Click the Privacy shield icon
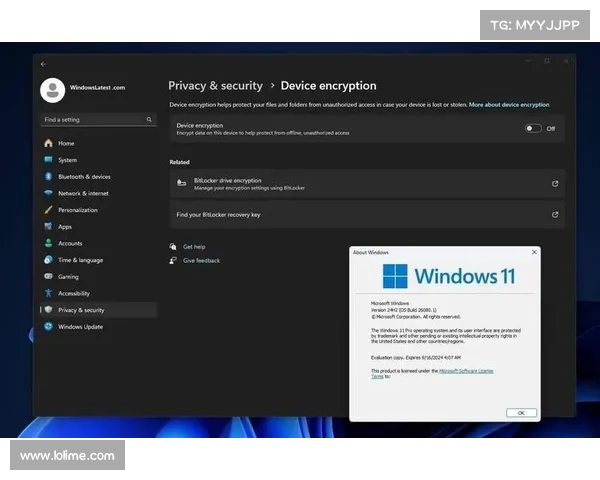This screenshot has width=600, height=480. click(48, 310)
